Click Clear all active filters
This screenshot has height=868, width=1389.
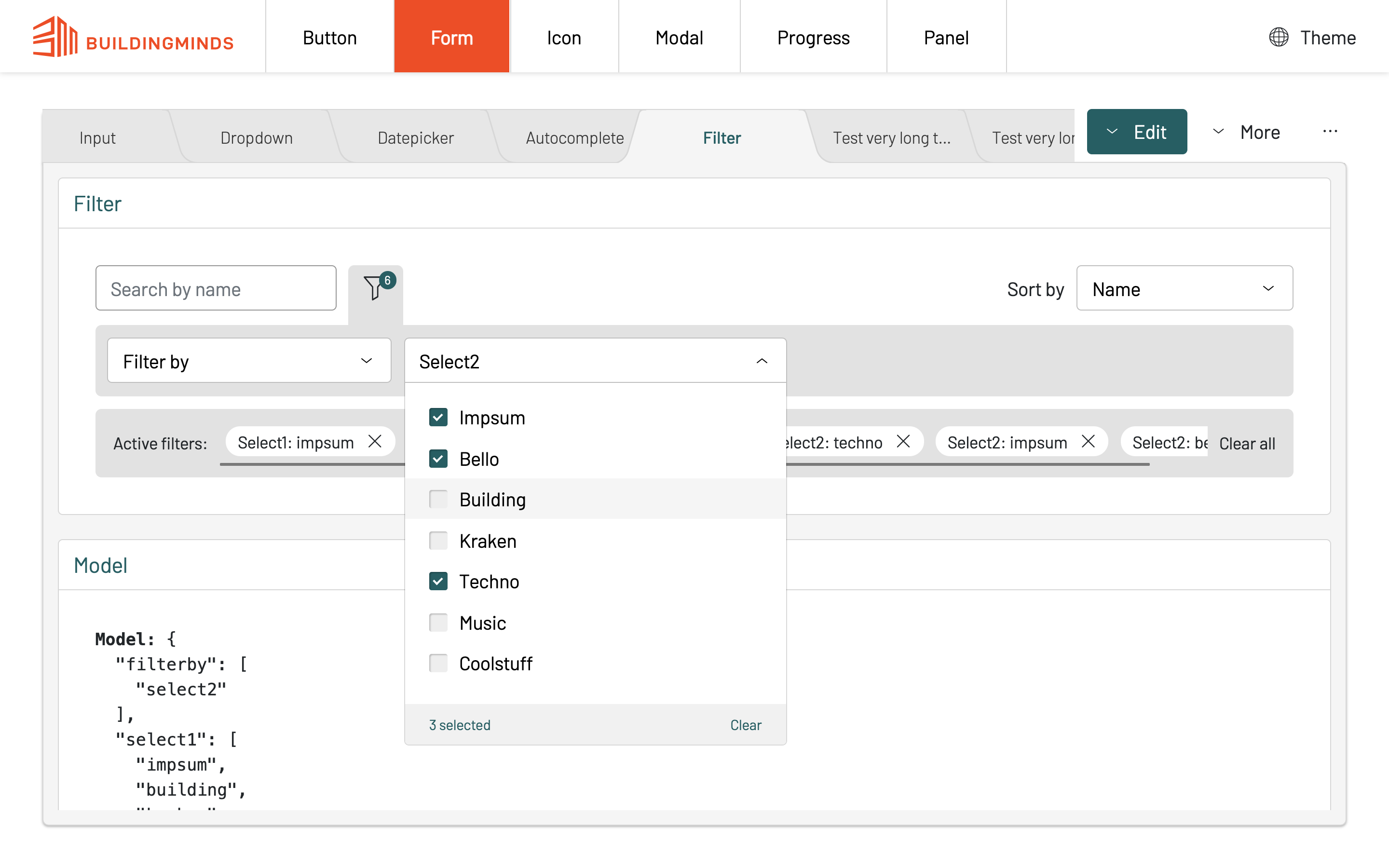[1247, 443]
